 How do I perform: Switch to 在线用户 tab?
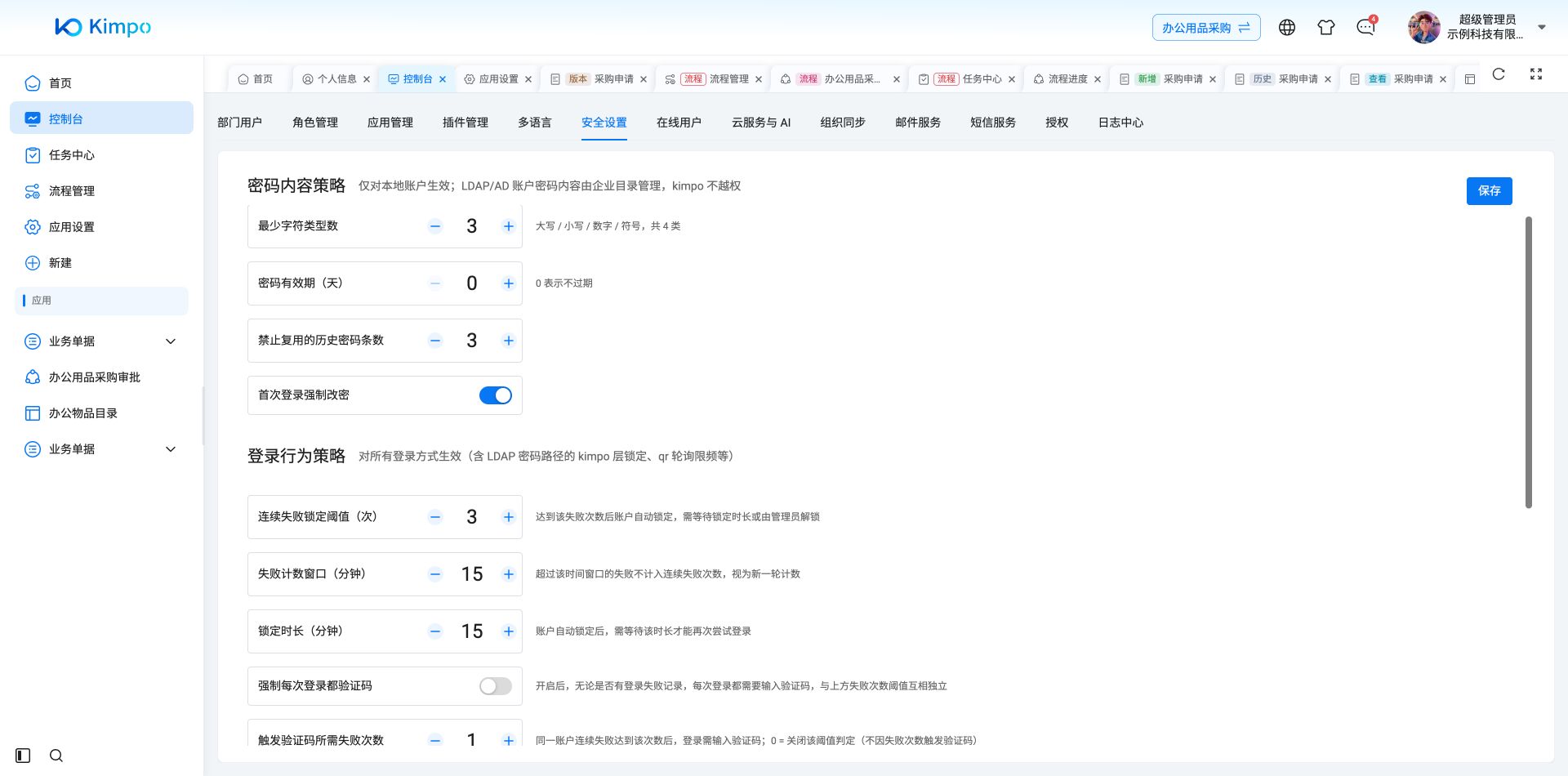point(679,123)
